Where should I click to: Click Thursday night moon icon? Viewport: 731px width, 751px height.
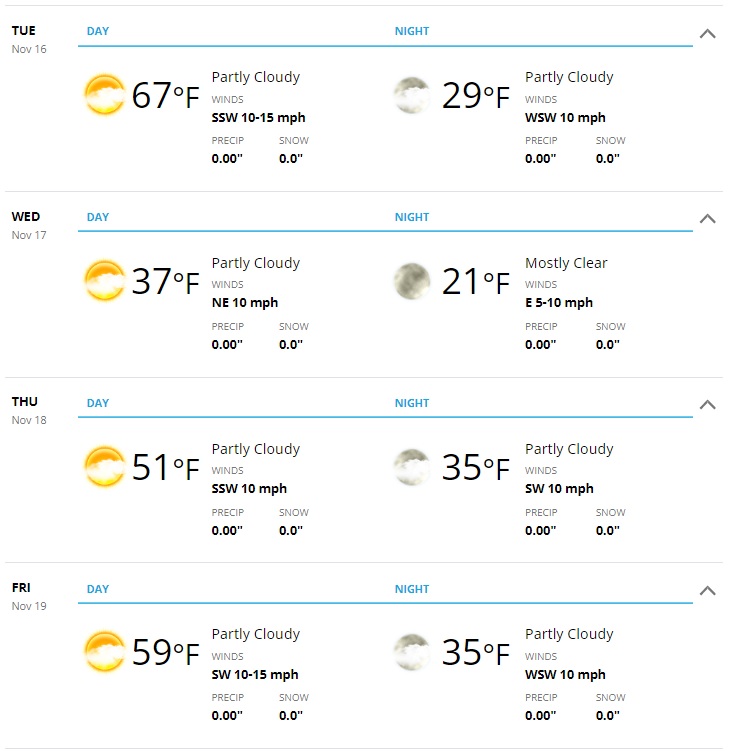[411, 467]
